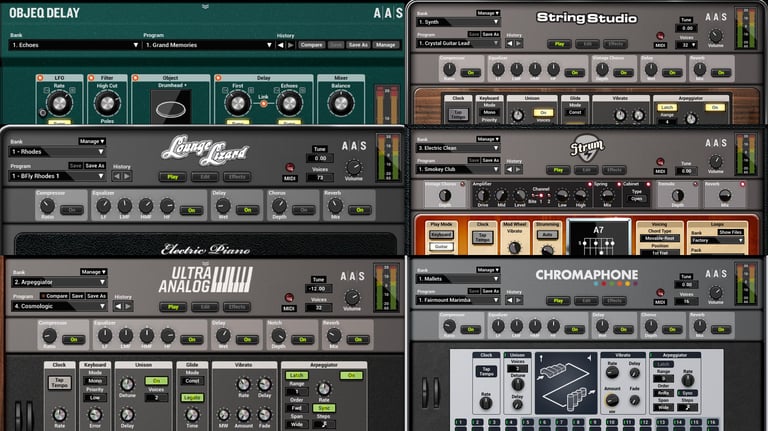The width and height of the screenshot is (768, 431).
Task: Open Bank dropdown '1. Echoes' in Objeq Delay
Action: [75, 45]
